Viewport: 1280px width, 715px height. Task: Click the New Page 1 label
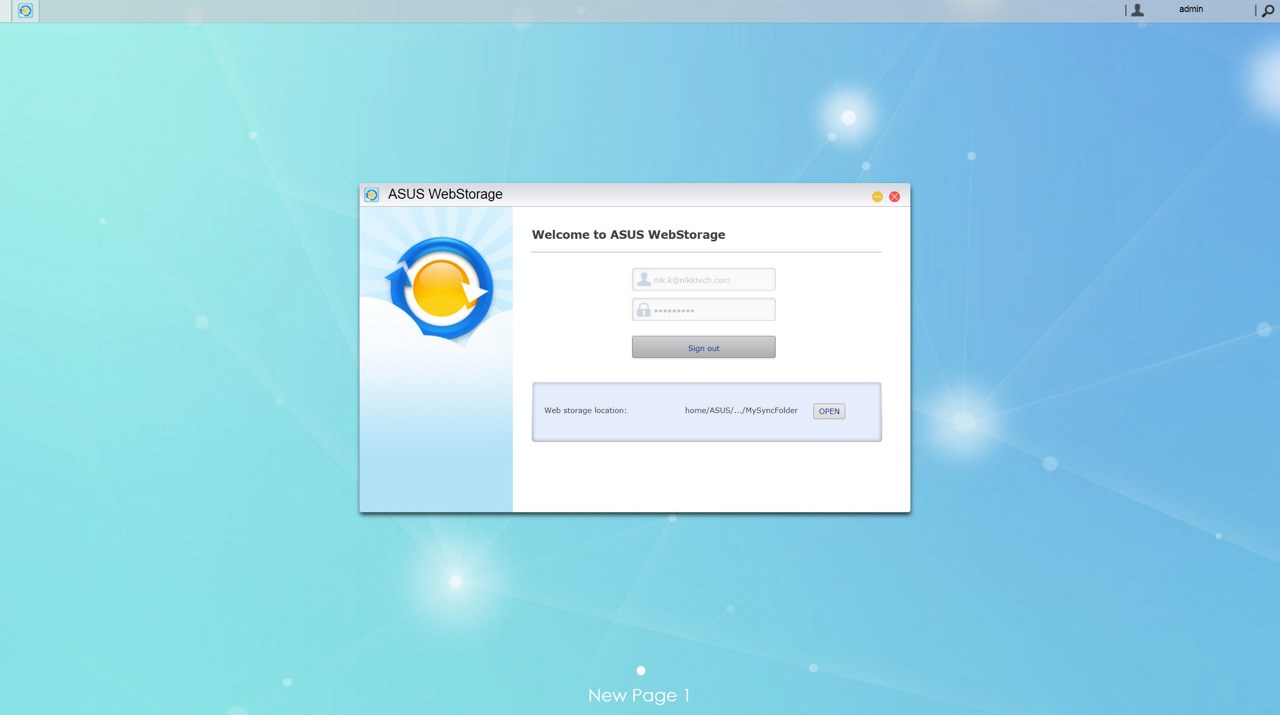639,696
